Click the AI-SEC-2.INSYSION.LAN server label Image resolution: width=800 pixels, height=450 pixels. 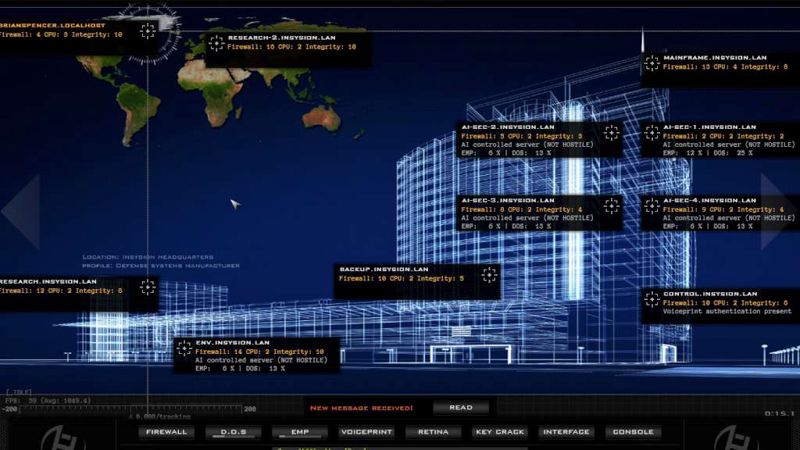click(x=508, y=127)
